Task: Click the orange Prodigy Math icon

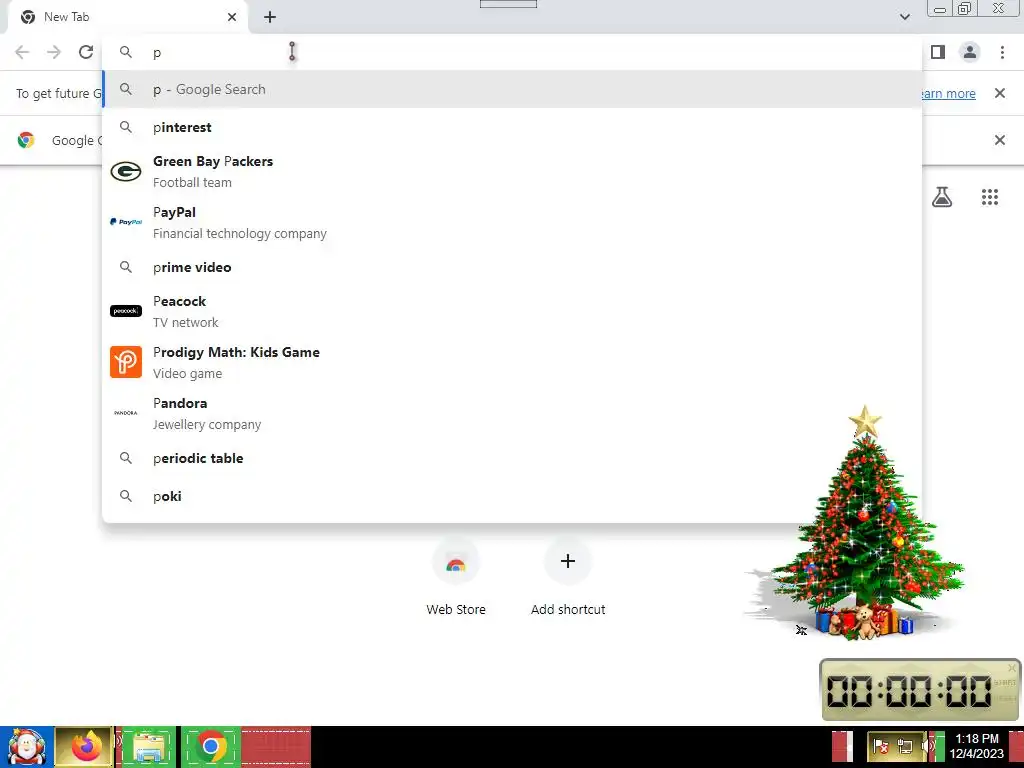Action: click(126, 362)
